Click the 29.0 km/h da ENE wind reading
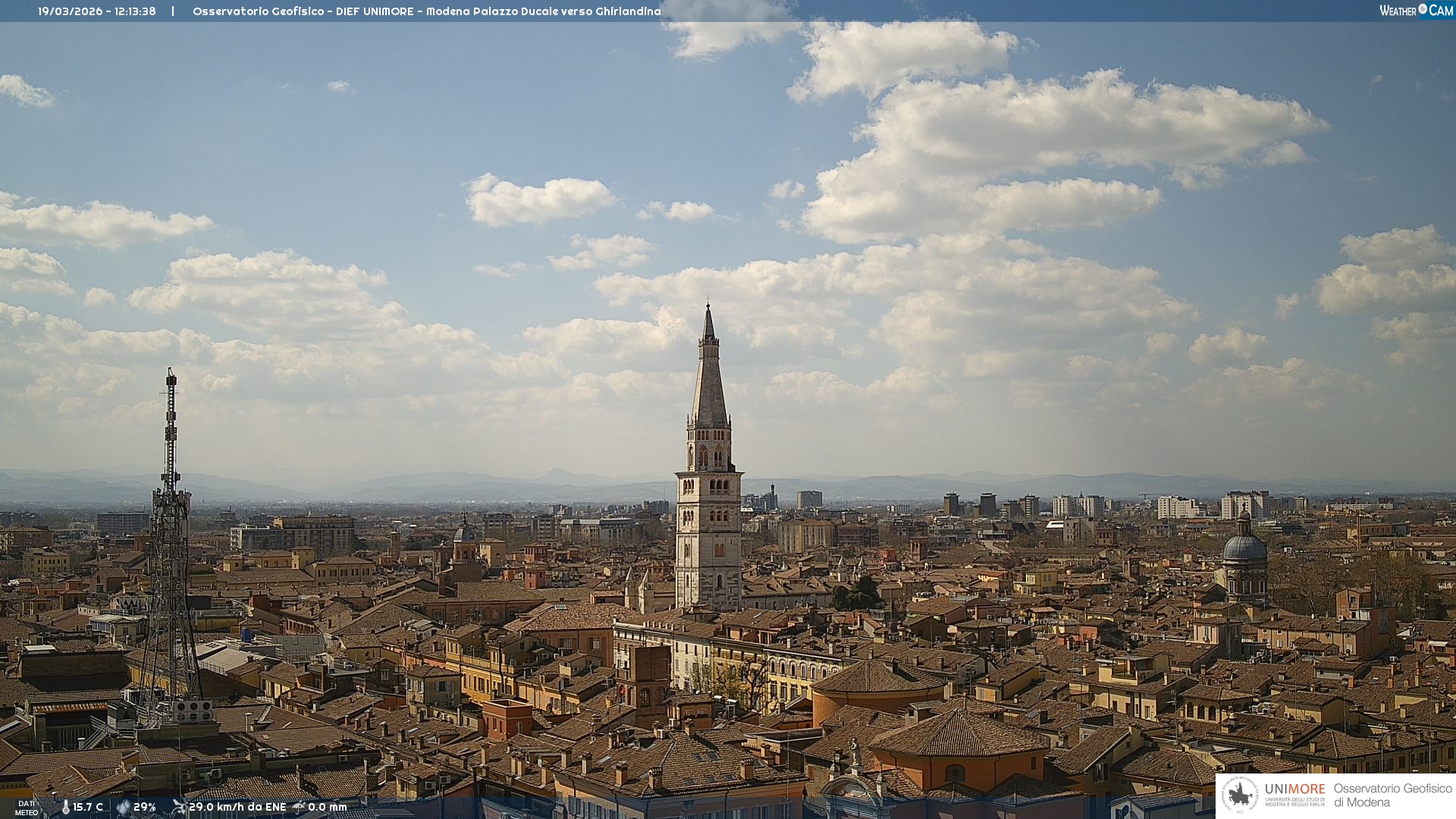Image resolution: width=1456 pixels, height=819 pixels. point(237,807)
